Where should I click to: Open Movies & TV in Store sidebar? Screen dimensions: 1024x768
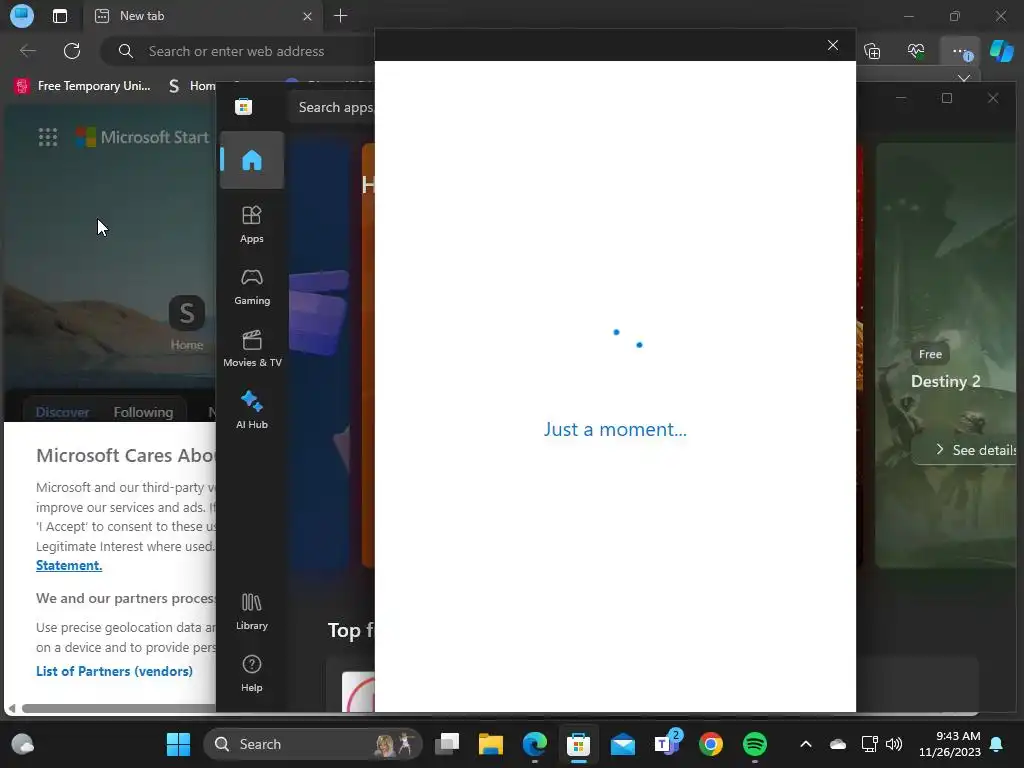(x=251, y=349)
